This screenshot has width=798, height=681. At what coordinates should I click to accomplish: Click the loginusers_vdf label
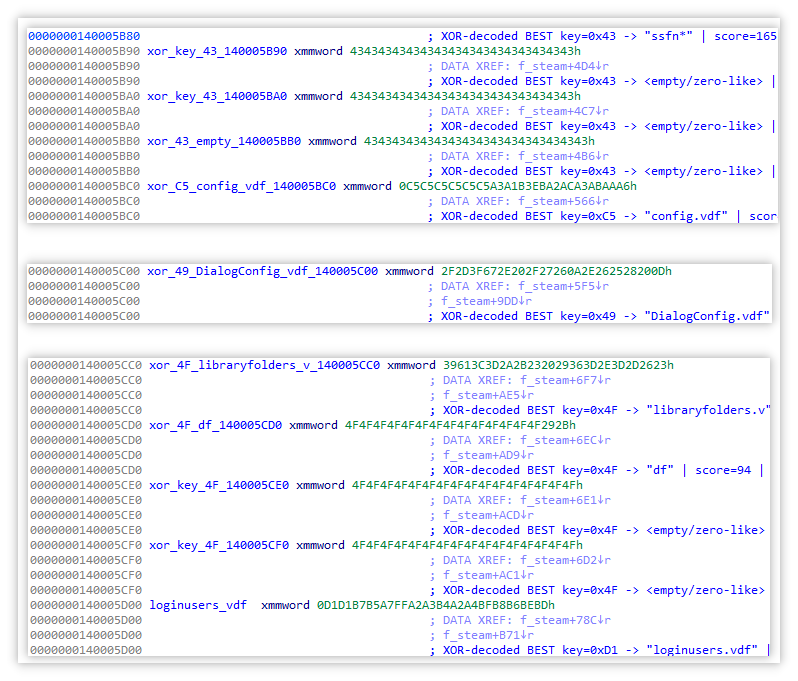[199, 605]
